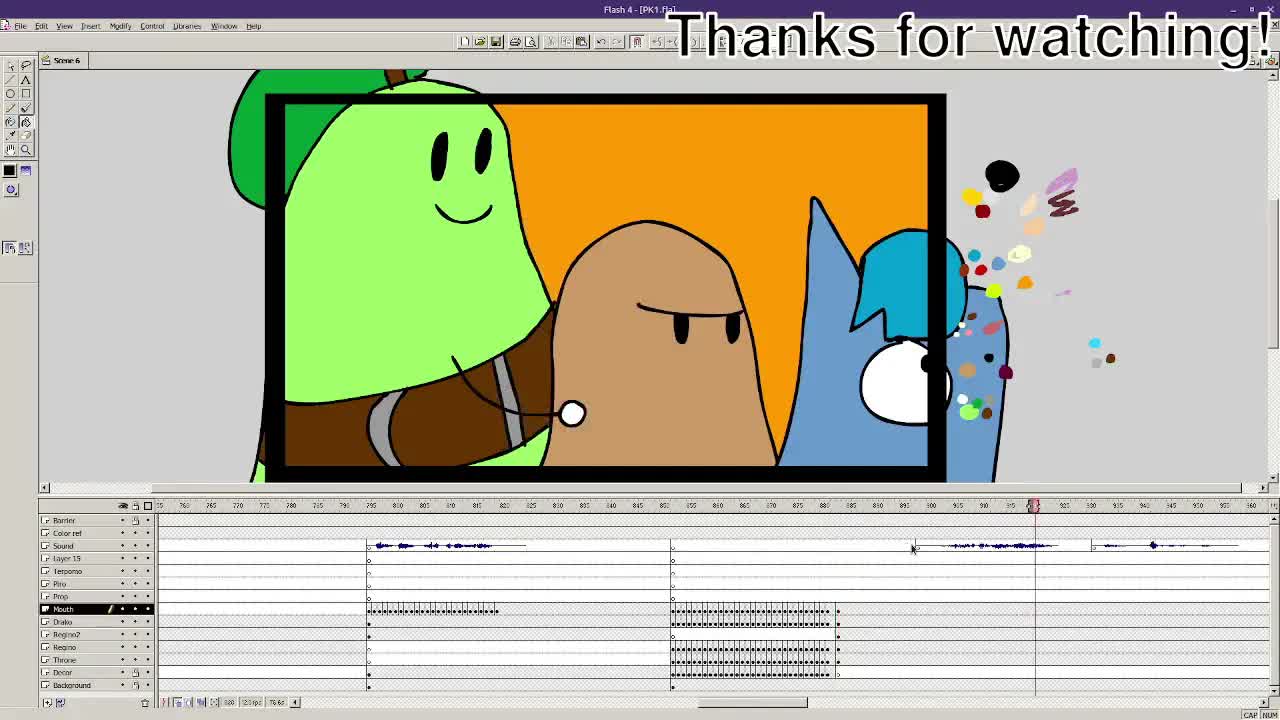Open the Edit menu
Image resolution: width=1280 pixels, height=720 pixels.
click(42, 26)
